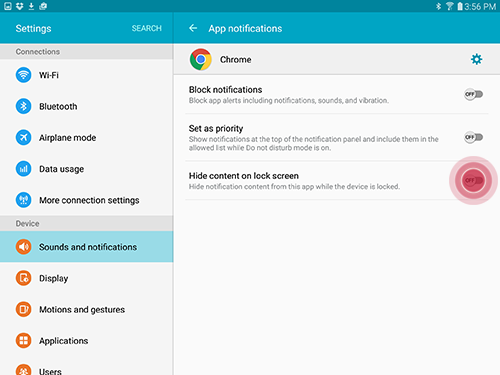The height and width of the screenshot is (375, 500).
Task: Click the Chrome app name
Action: (236, 60)
